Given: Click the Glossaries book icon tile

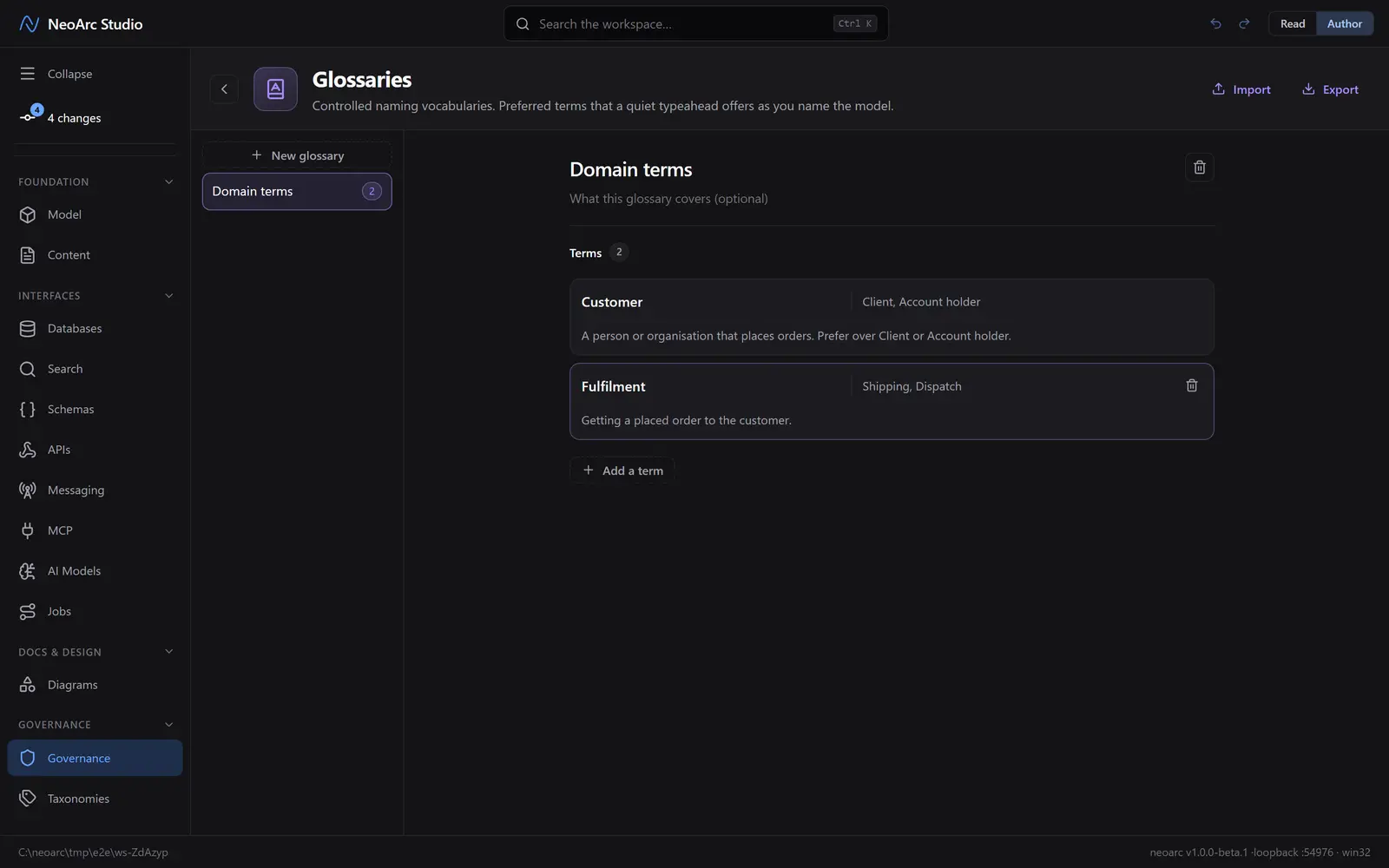Looking at the screenshot, I should pos(275,89).
